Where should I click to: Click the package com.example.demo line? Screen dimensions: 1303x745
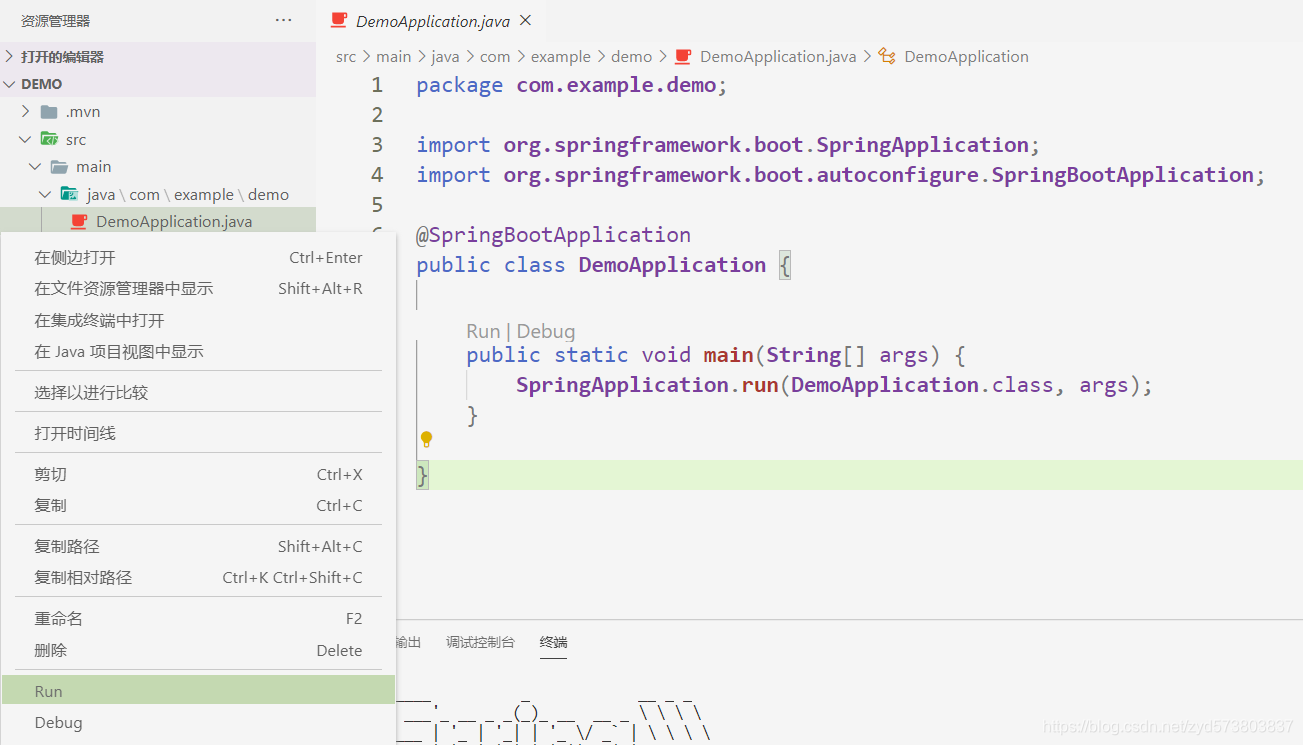572,85
